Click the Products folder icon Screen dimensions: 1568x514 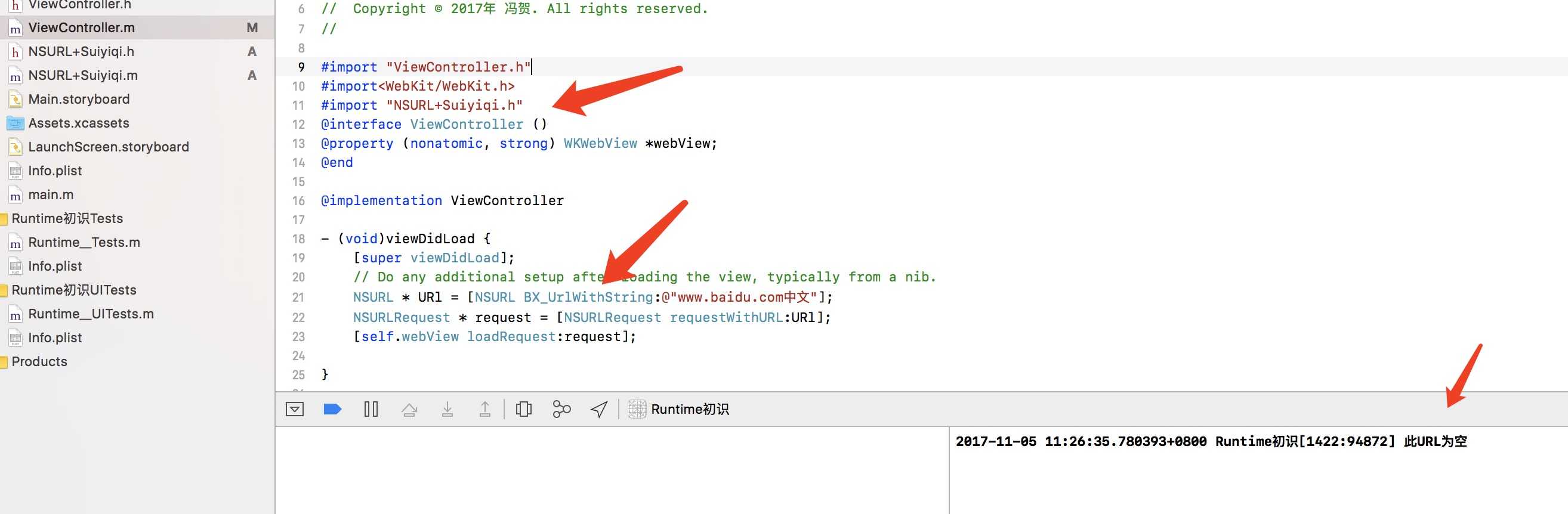[x=4, y=362]
